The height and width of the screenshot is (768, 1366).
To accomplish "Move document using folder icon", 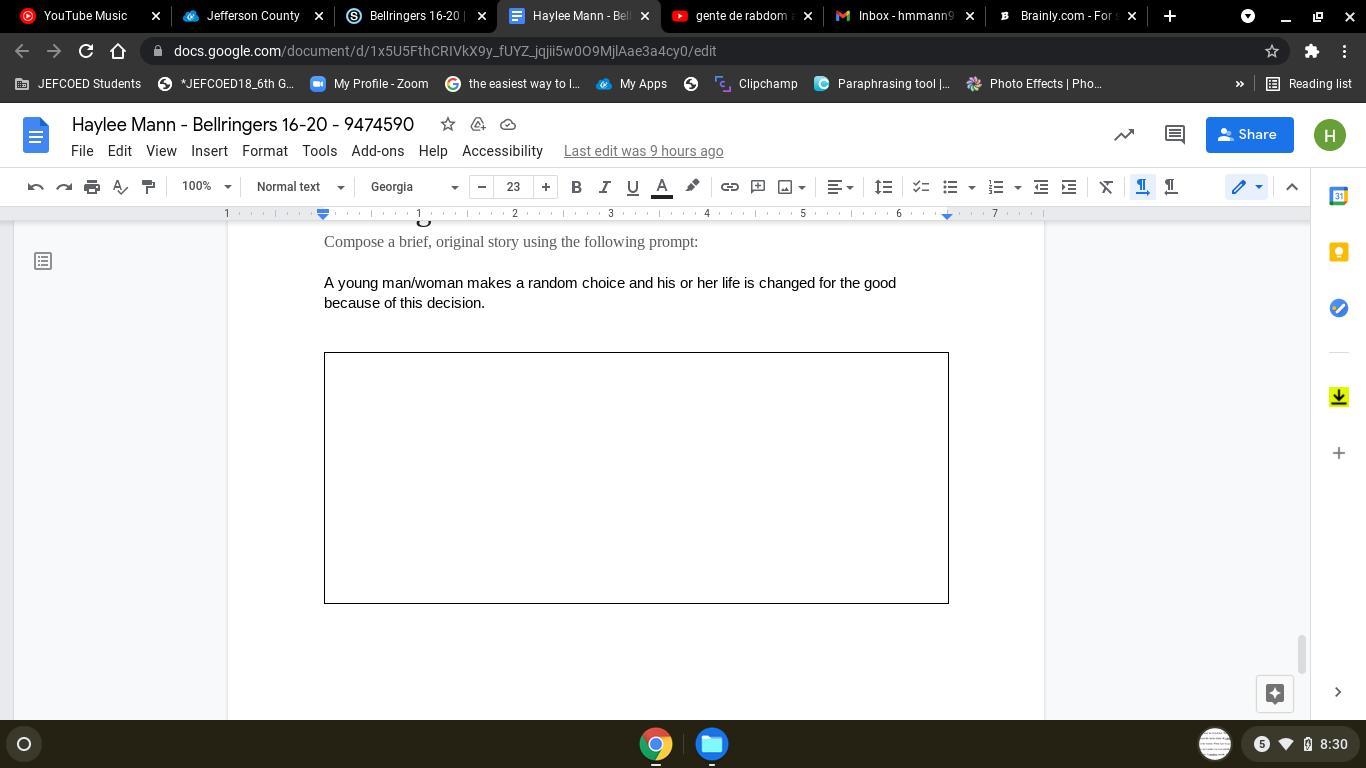I will pyautogui.click(x=478, y=125).
